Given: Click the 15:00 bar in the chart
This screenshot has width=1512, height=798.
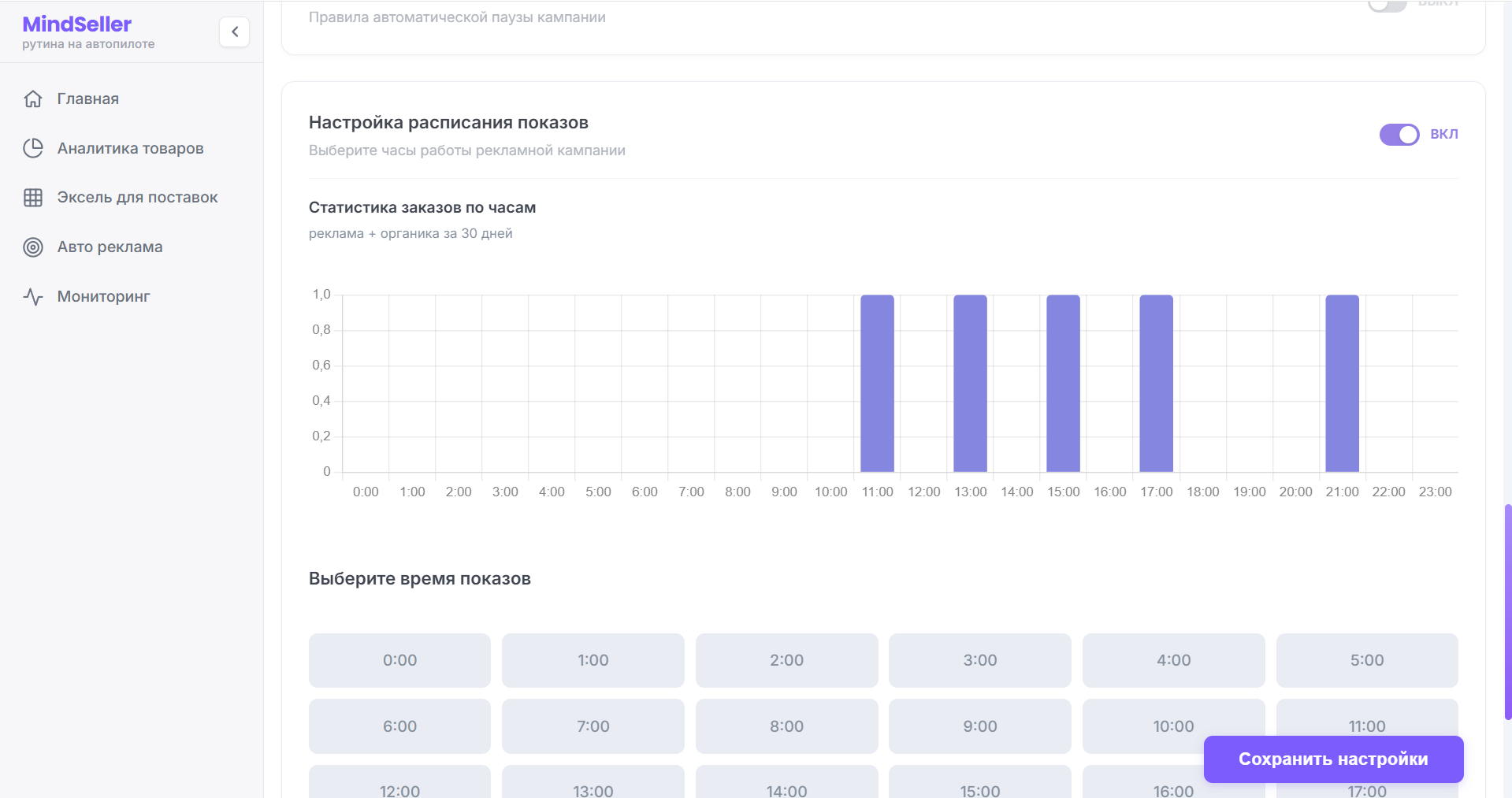Looking at the screenshot, I should click(x=1063, y=384).
